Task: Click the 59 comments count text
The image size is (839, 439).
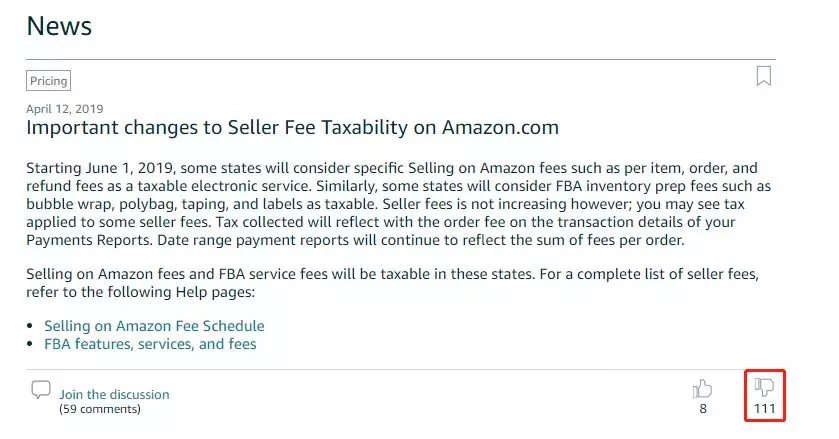Action: point(100,409)
